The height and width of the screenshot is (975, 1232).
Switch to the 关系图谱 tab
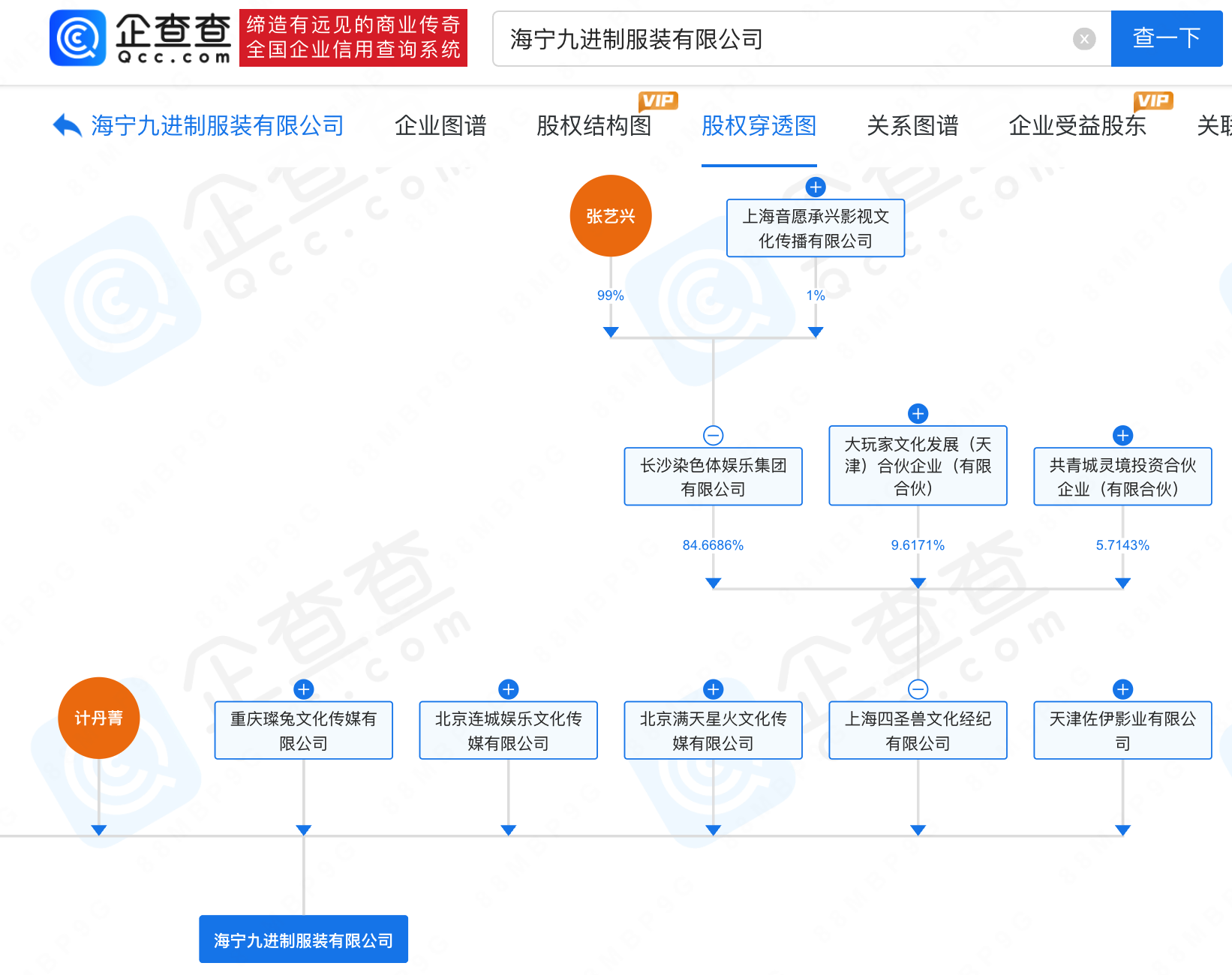point(912,125)
